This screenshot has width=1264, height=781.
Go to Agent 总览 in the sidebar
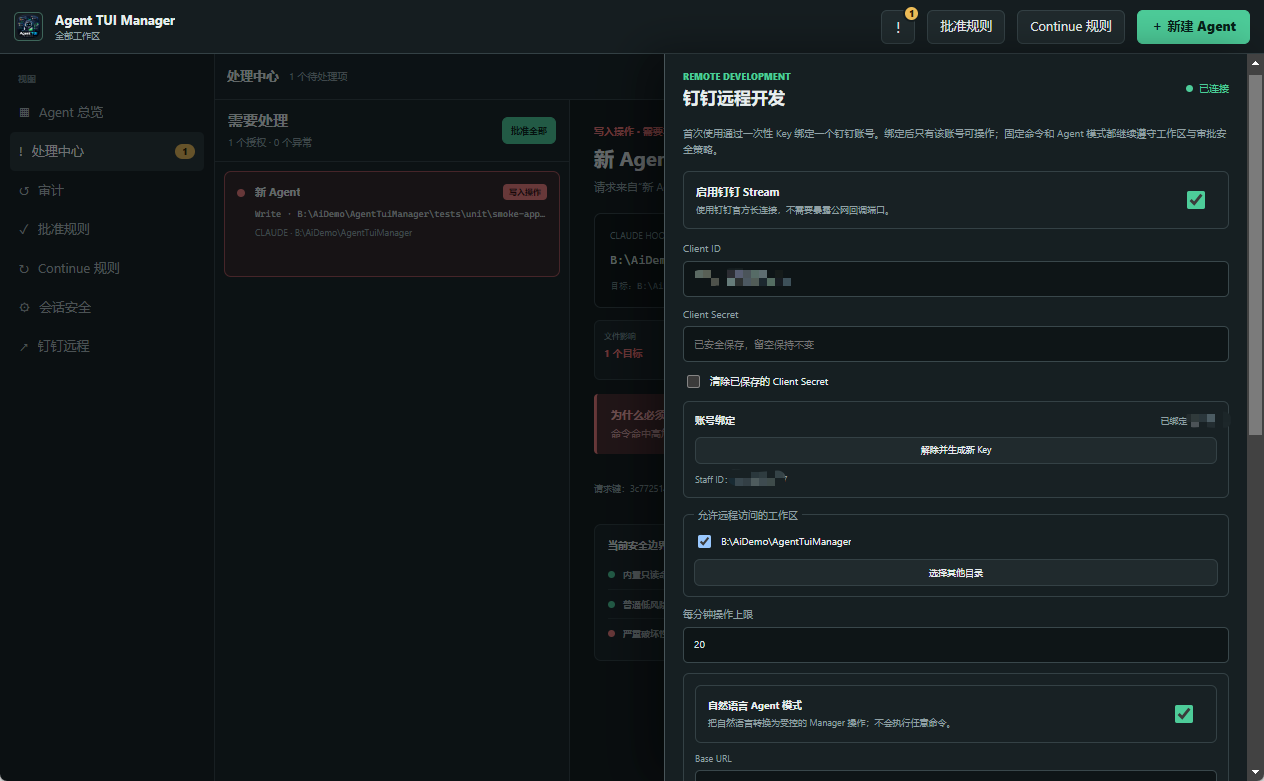click(107, 112)
